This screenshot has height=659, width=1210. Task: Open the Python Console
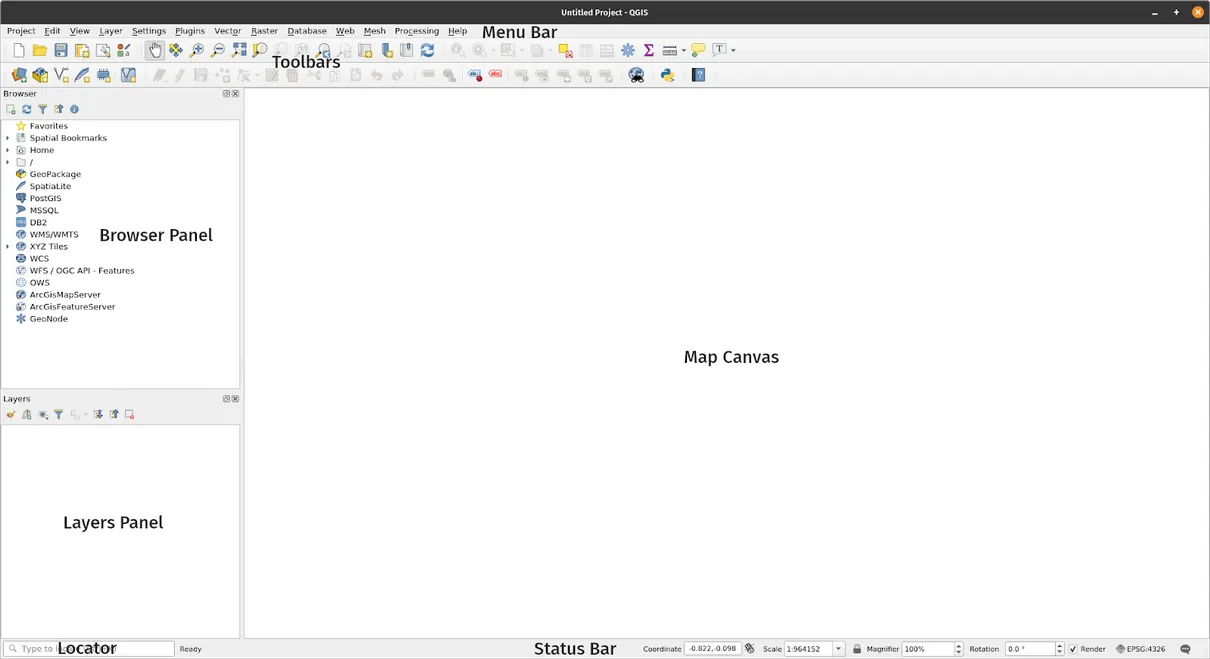(x=667, y=75)
